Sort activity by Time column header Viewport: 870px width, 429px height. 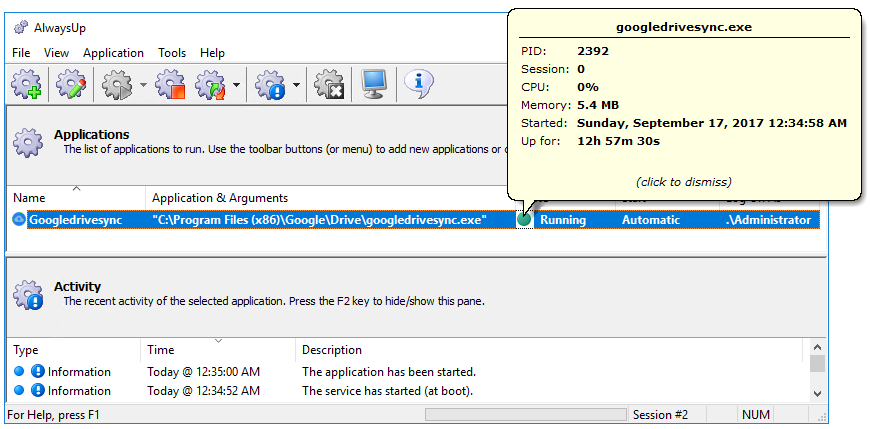click(218, 350)
